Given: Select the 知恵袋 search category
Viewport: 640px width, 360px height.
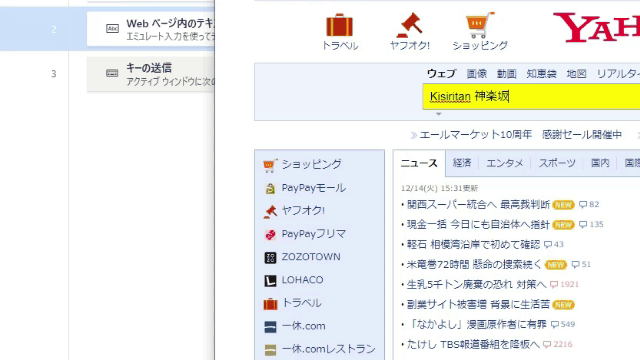Looking at the screenshot, I should [x=541, y=73].
